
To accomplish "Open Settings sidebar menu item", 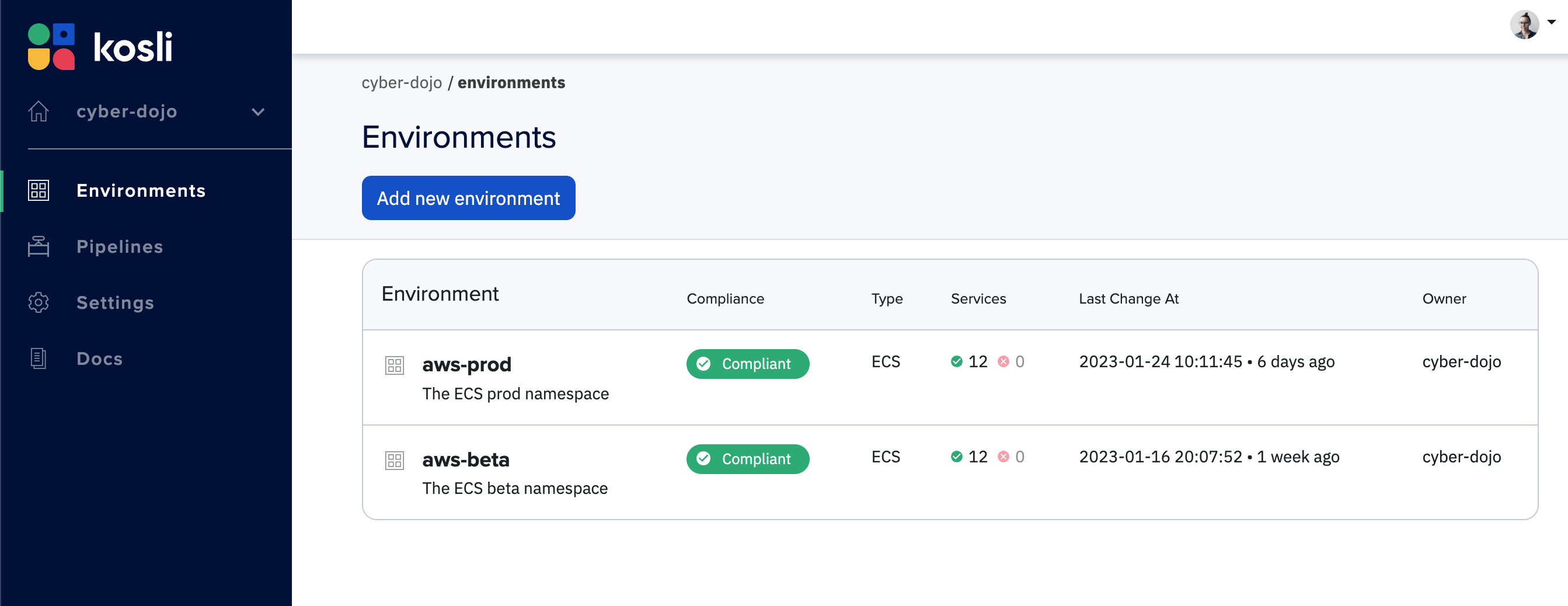I will point(115,302).
